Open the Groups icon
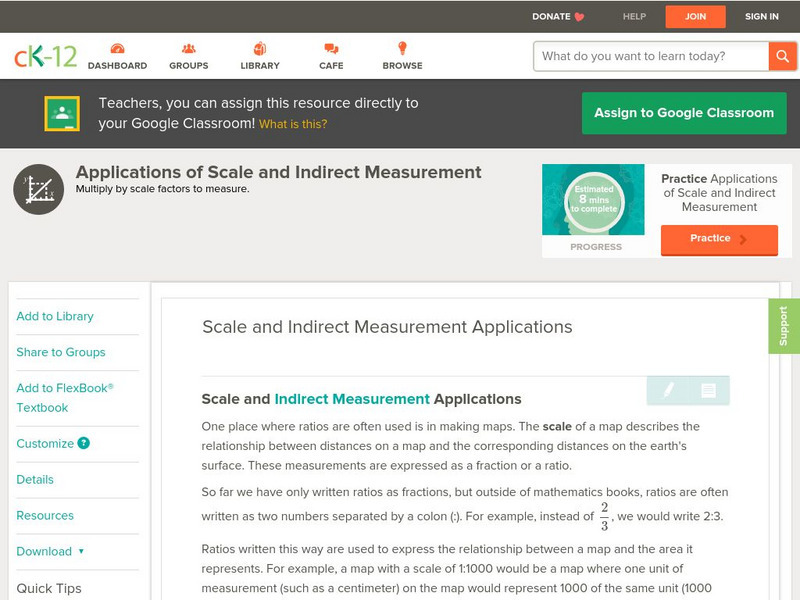800x600 pixels. tap(188, 49)
